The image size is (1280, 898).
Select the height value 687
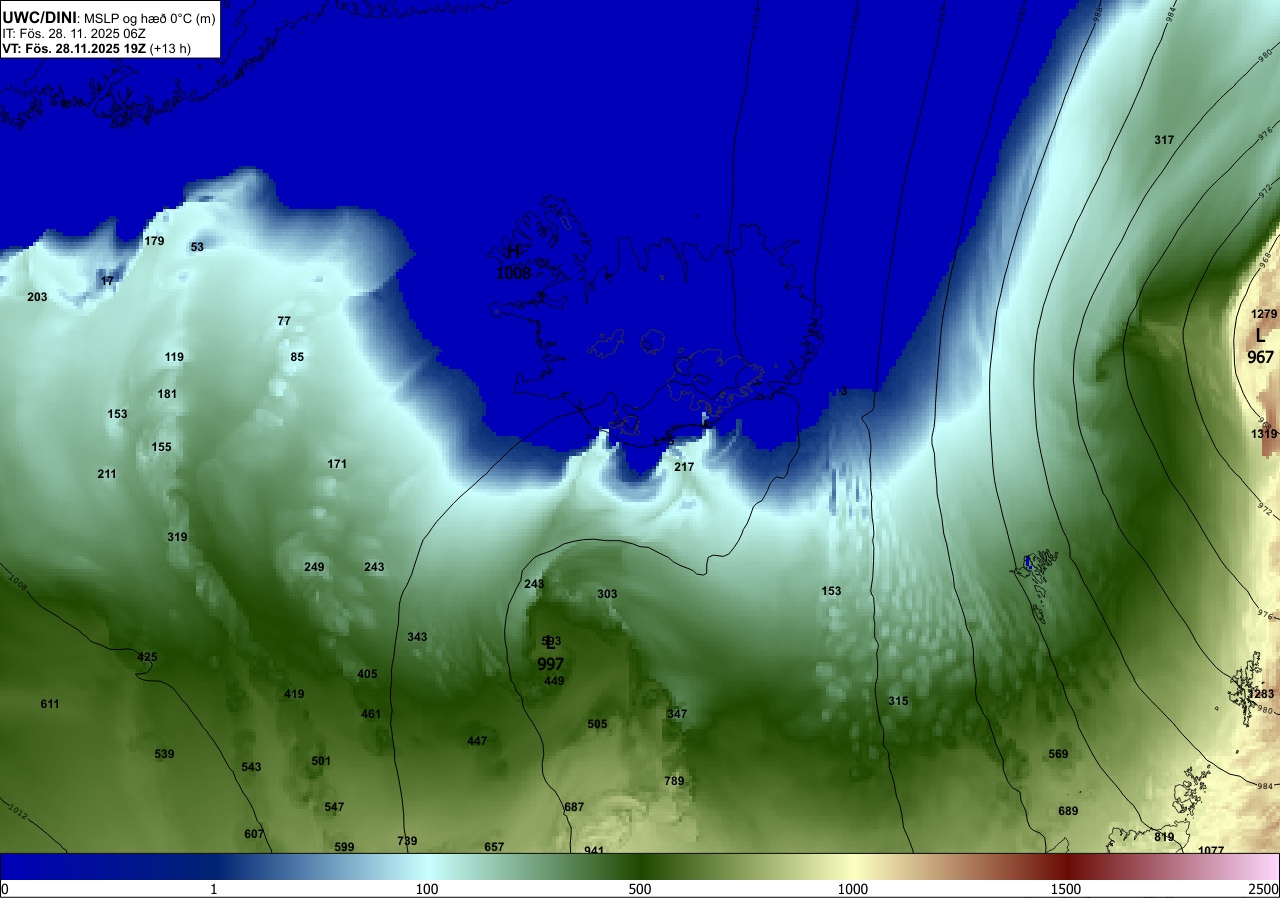pos(574,807)
